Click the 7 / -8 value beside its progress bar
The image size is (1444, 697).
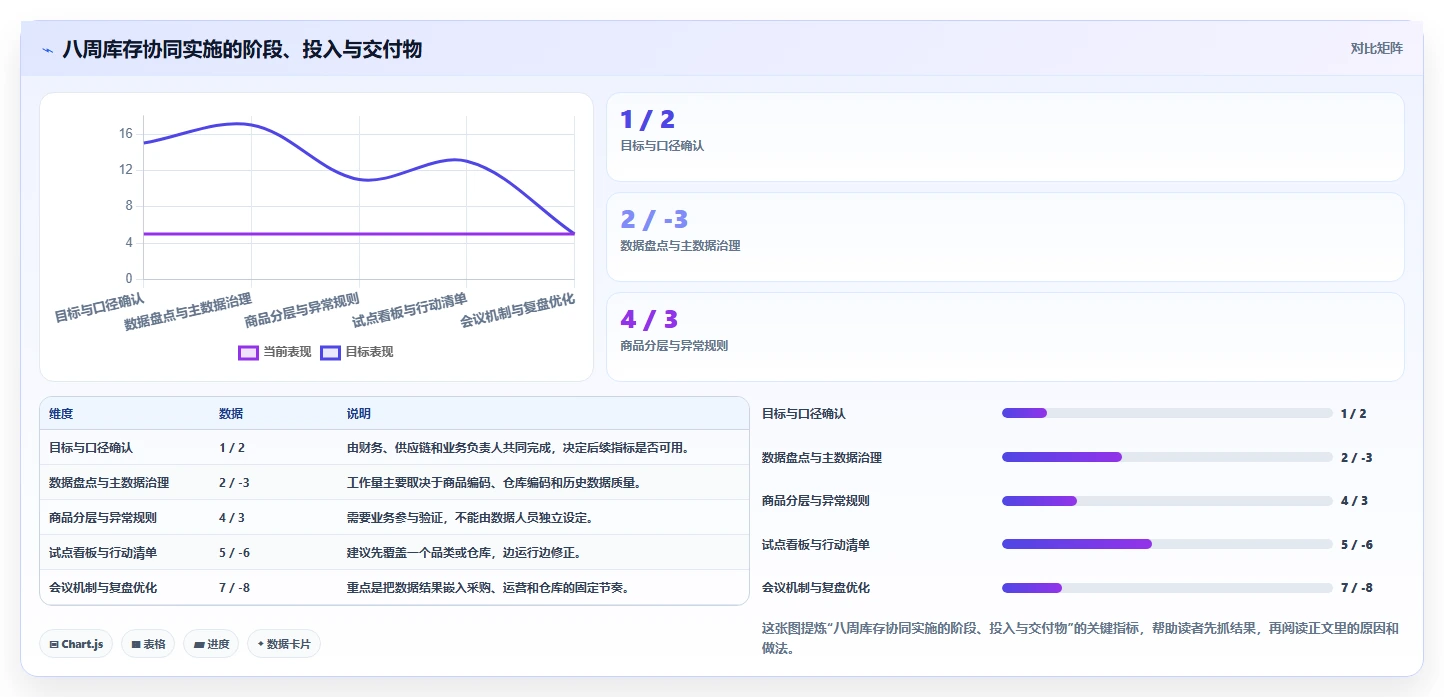[x=1357, y=587]
